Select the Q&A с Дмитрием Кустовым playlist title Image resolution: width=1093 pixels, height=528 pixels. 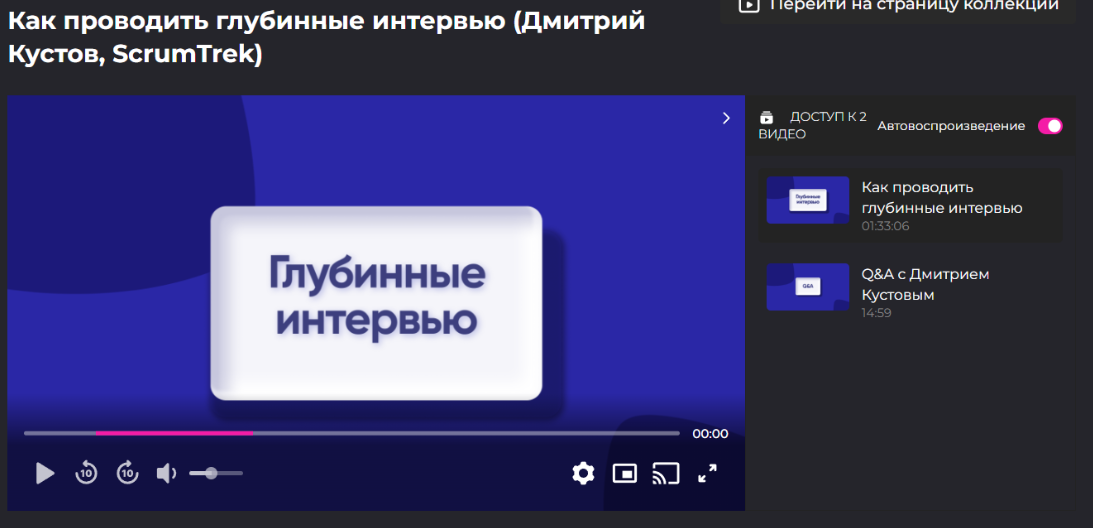pos(925,284)
